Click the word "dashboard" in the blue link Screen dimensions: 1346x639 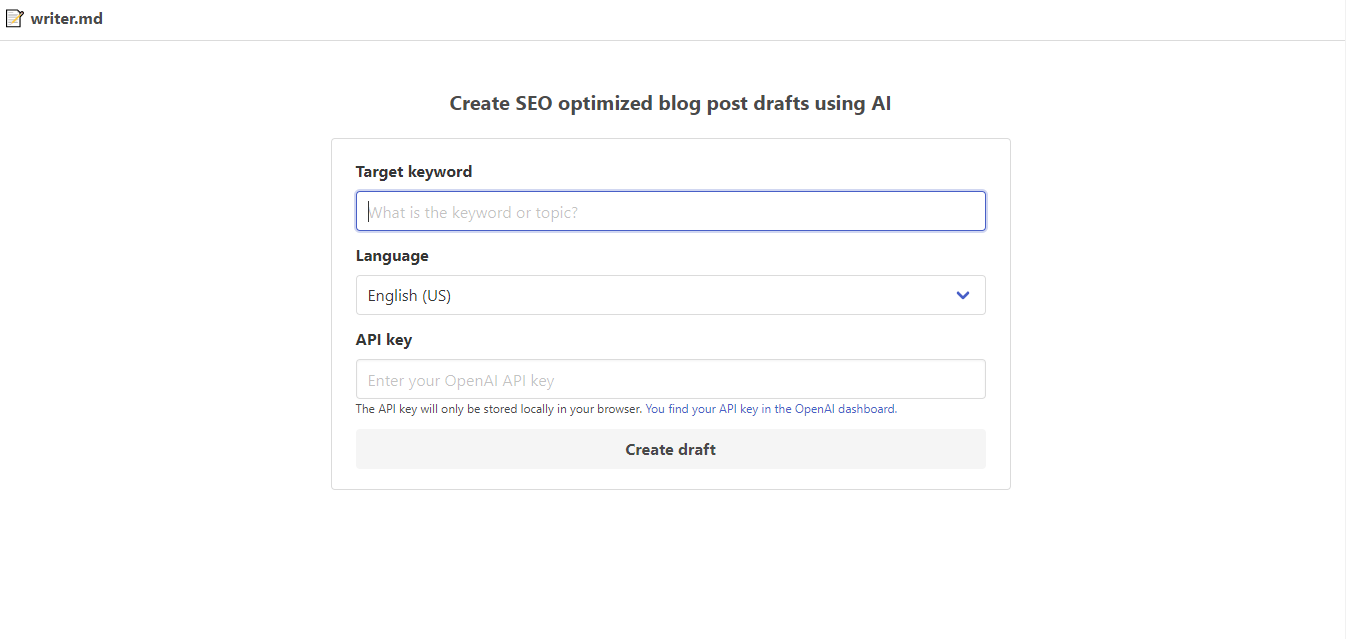click(866, 409)
